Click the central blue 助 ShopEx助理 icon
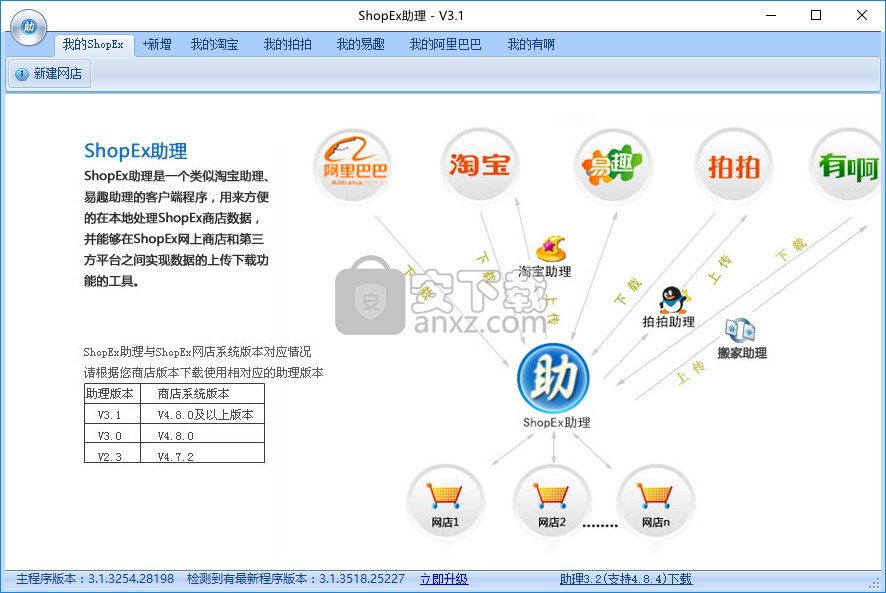This screenshot has height=593, width=886. coord(554,378)
